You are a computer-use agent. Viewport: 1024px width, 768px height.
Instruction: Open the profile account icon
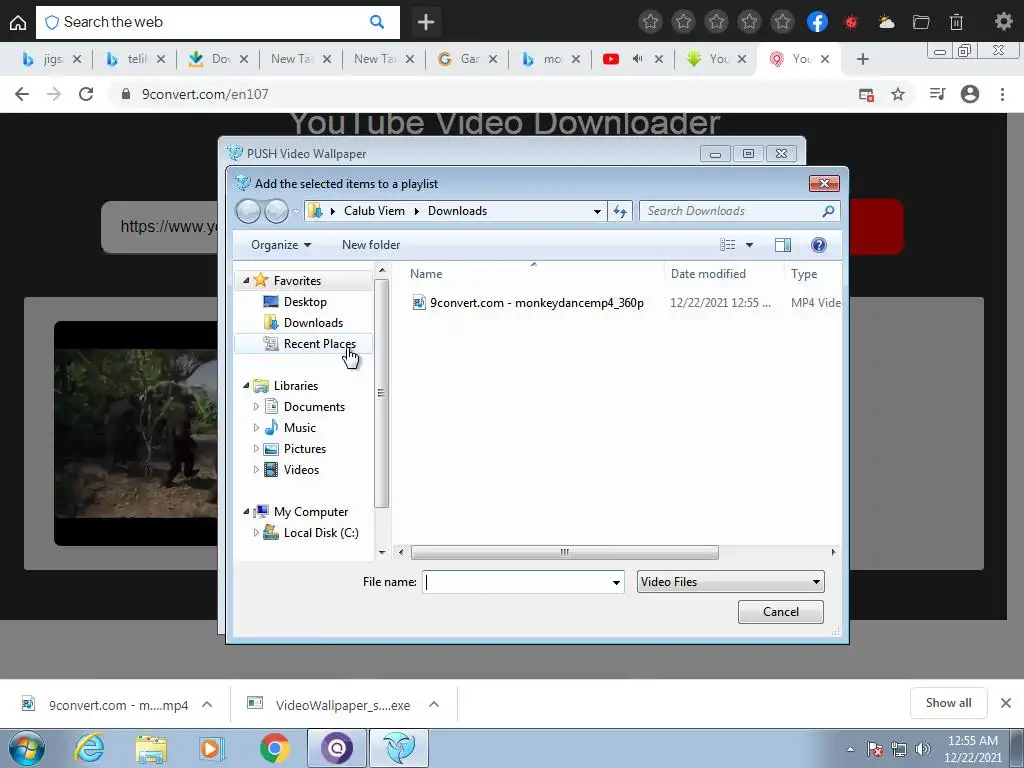click(970, 94)
